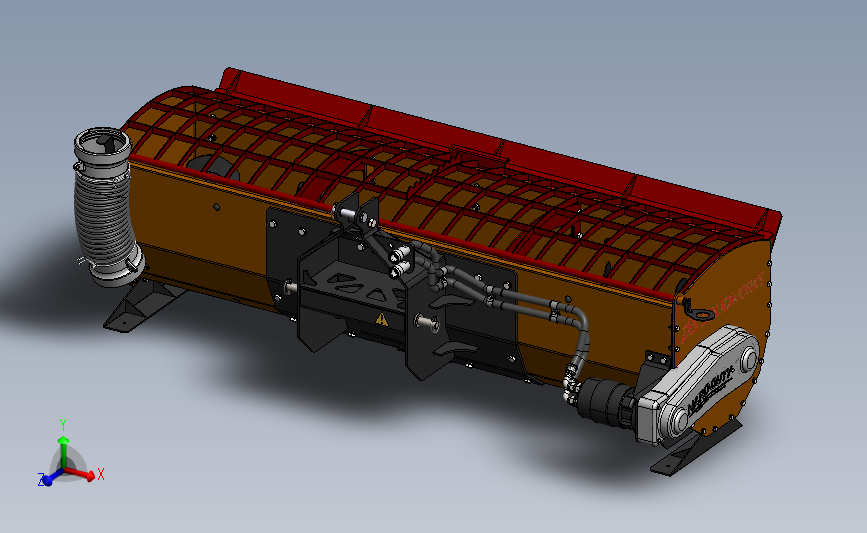Click the red X axis of the orientation triad

coord(80,473)
